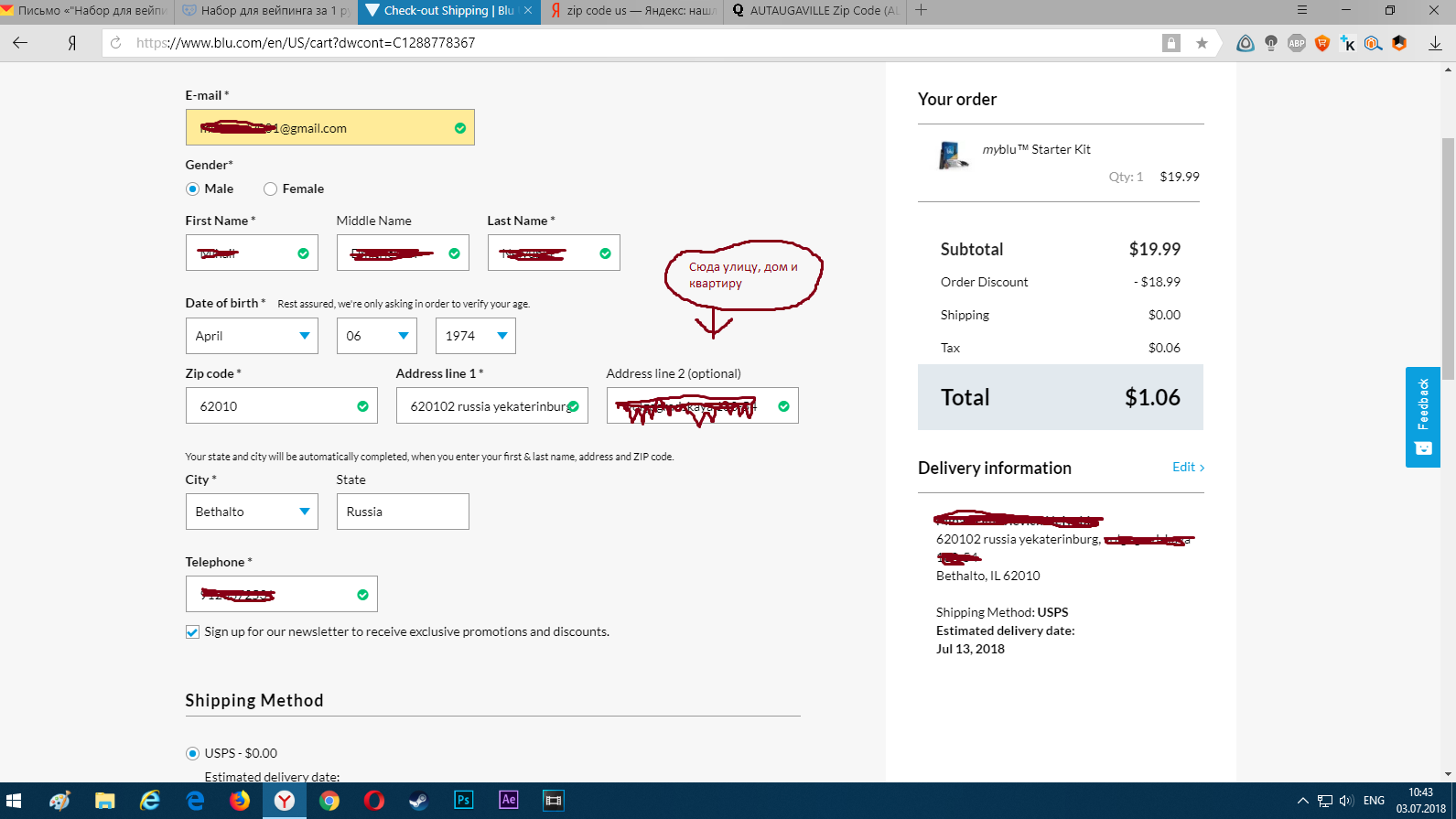The width and height of the screenshot is (1456, 819).
Task: Open File Explorer from the taskbar
Action: (105, 801)
